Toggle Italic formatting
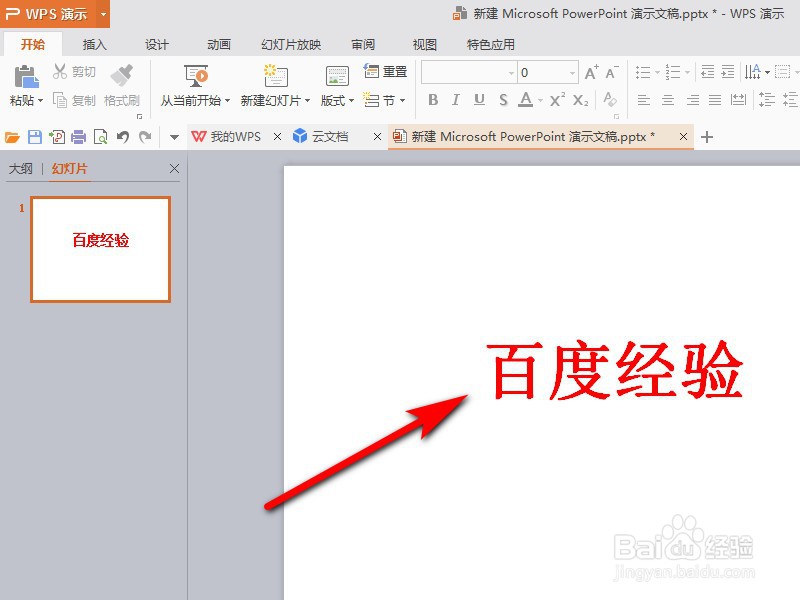800x600 pixels. point(456,99)
